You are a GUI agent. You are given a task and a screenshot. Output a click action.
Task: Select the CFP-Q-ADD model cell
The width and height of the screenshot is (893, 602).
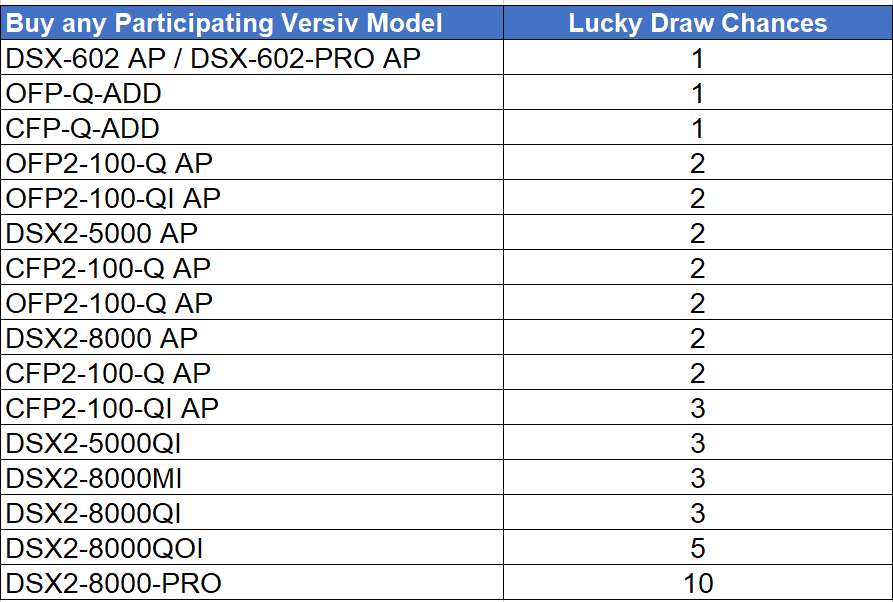[252, 127]
